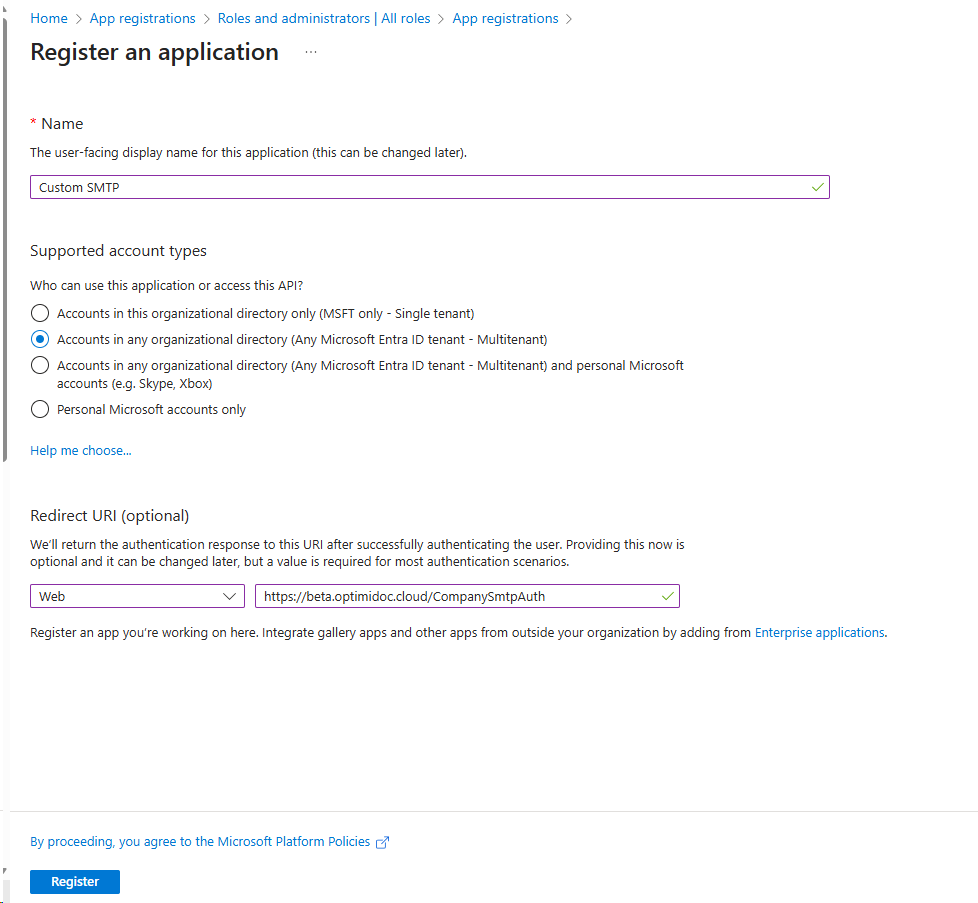Image resolution: width=978 pixels, height=903 pixels.
Task: Open the Web platform type dropdown
Action: pos(137,596)
